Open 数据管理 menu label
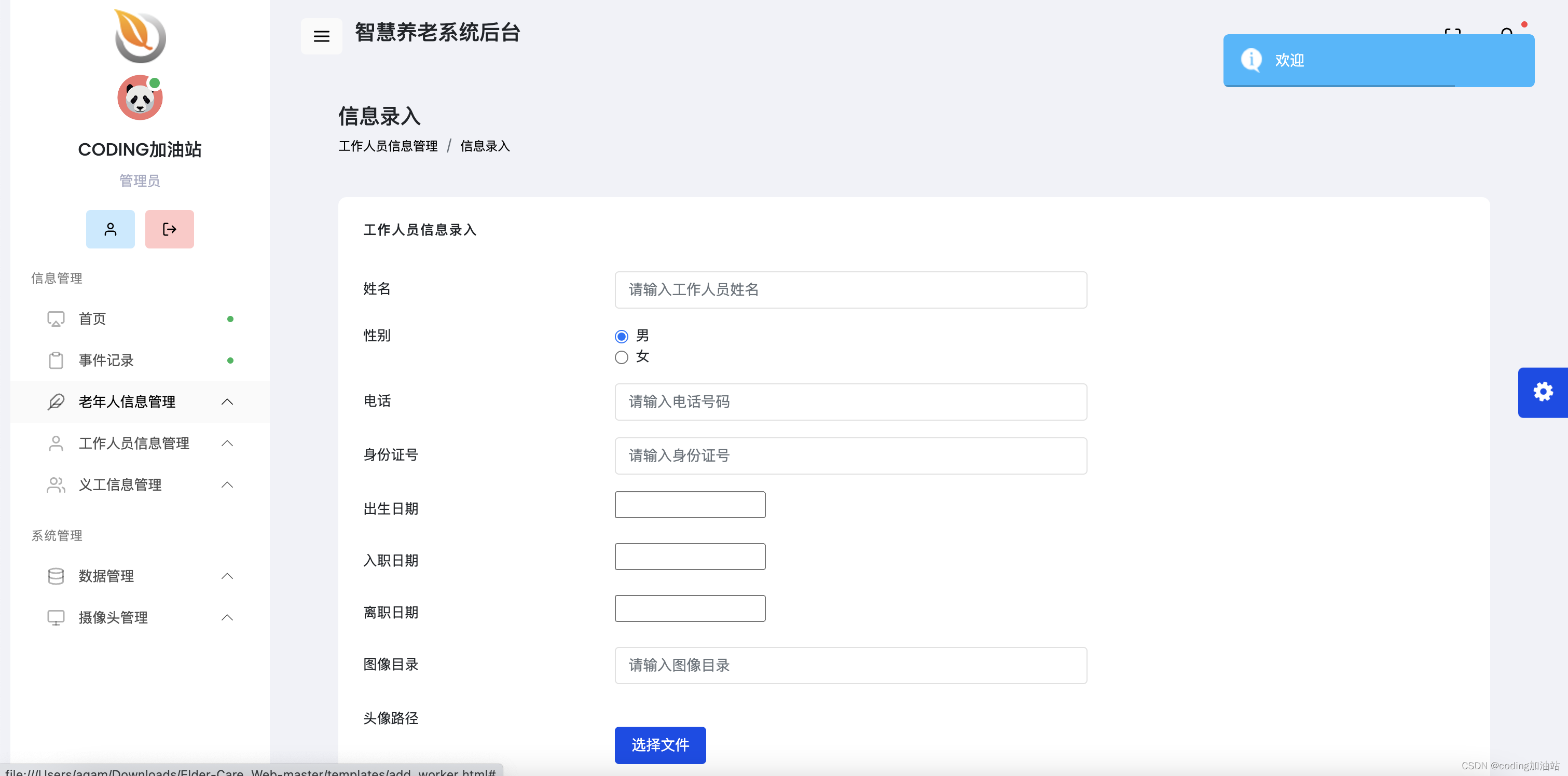The width and height of the screenshot is (1568, 776). point(106,576)
